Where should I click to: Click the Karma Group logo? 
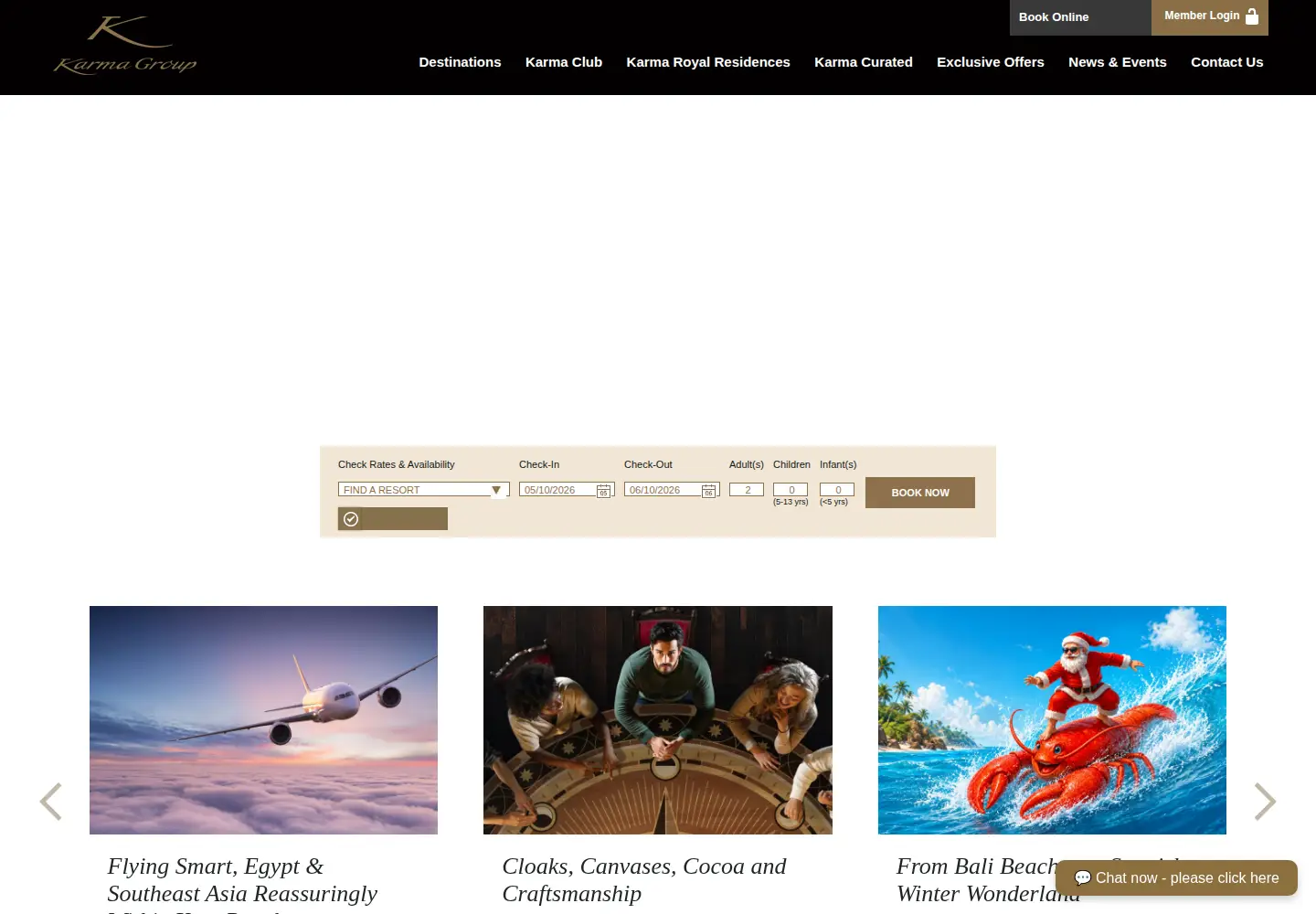pyautogui.click(x=125, y=46)
